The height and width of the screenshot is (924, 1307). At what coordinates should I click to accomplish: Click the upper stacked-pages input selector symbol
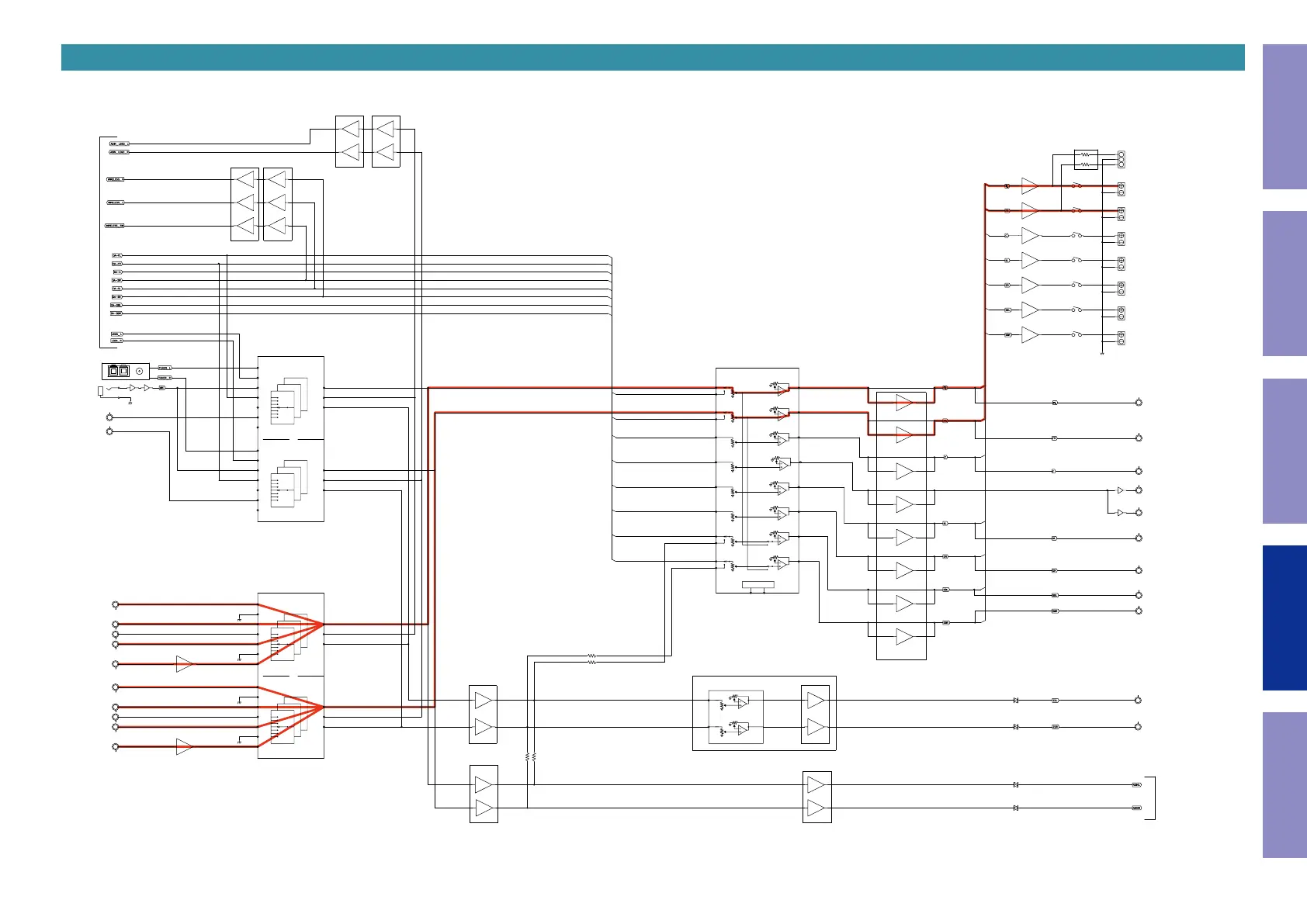289,401
